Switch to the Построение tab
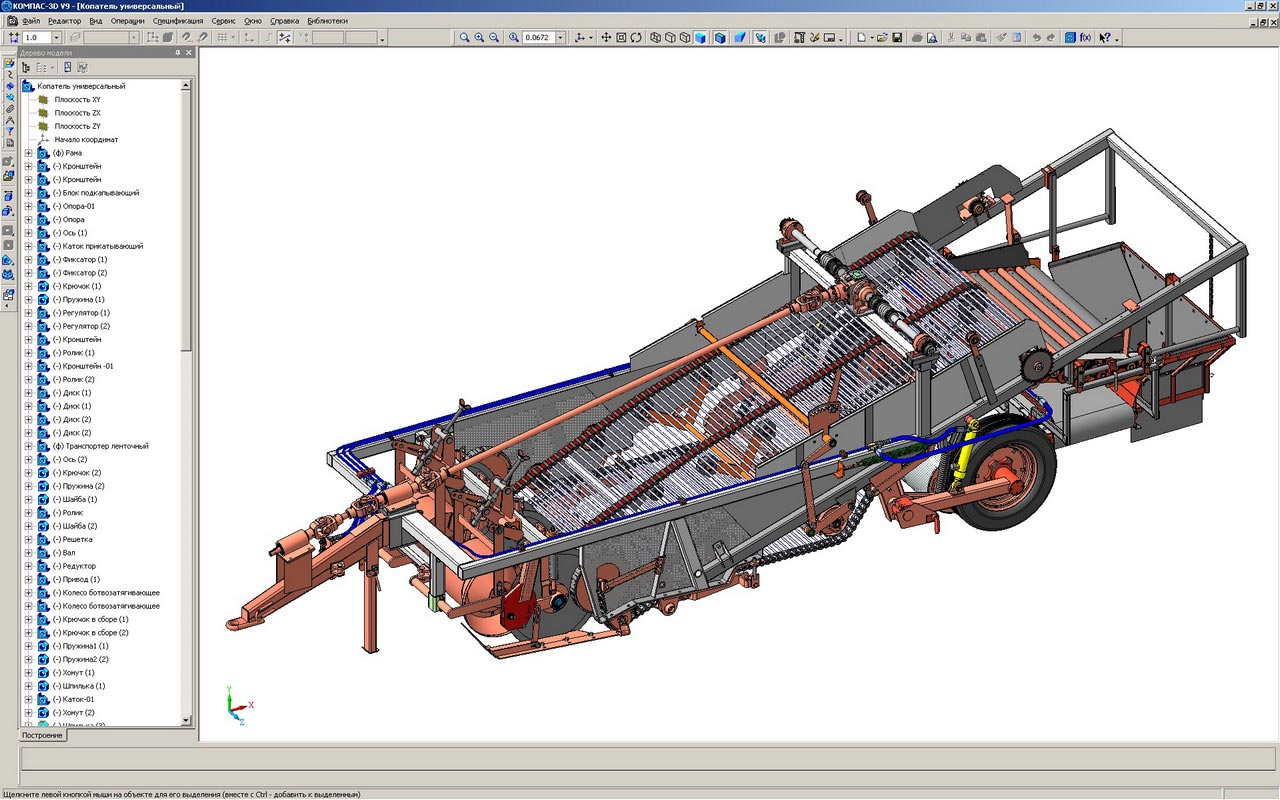Viewport: 1280px width, 800px height. [x=42, y=735]
